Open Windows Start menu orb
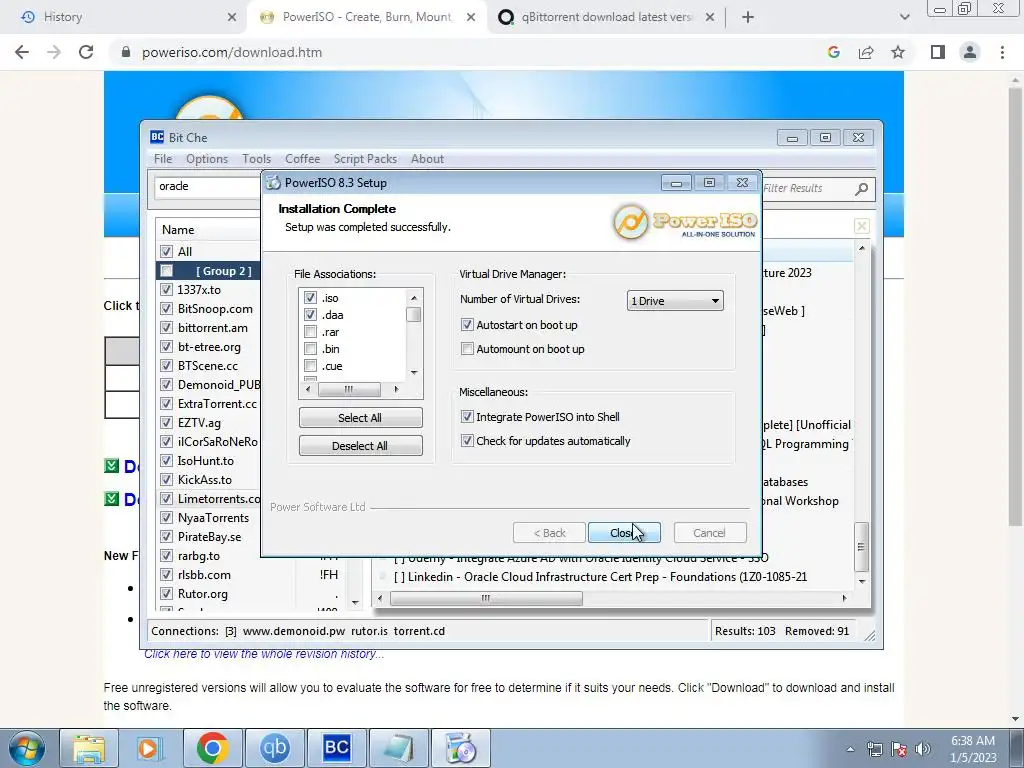1024x768 pixels. (26, 748)
